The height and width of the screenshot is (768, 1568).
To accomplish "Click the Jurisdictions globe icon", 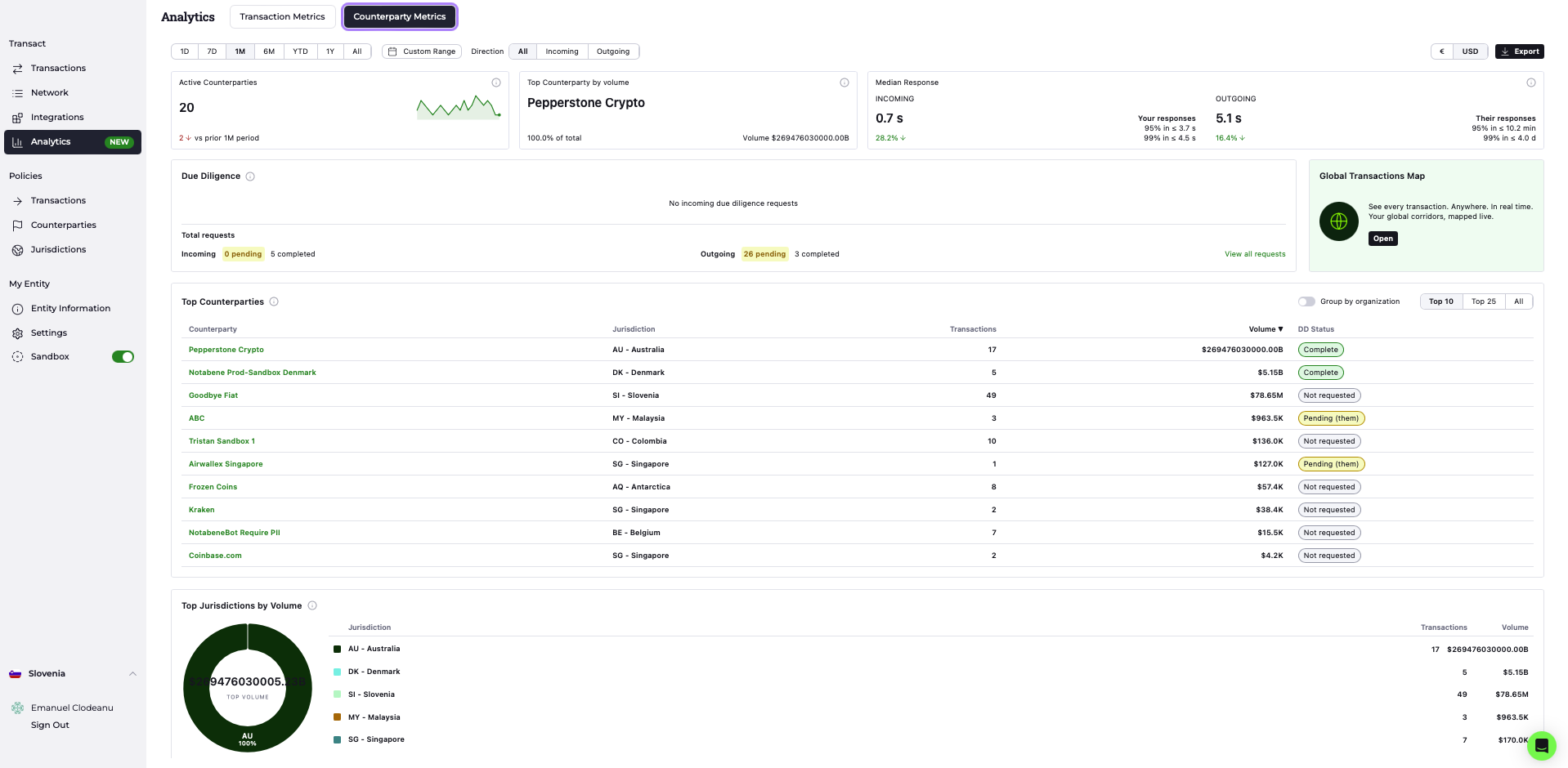I will tap(17, 250).
